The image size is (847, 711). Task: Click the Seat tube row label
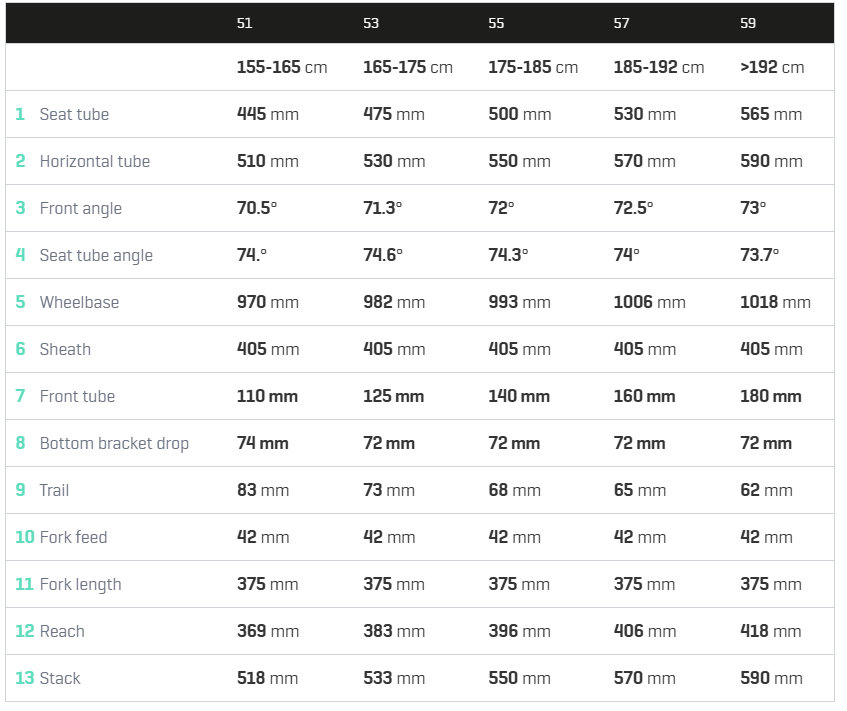coord(75,114)
